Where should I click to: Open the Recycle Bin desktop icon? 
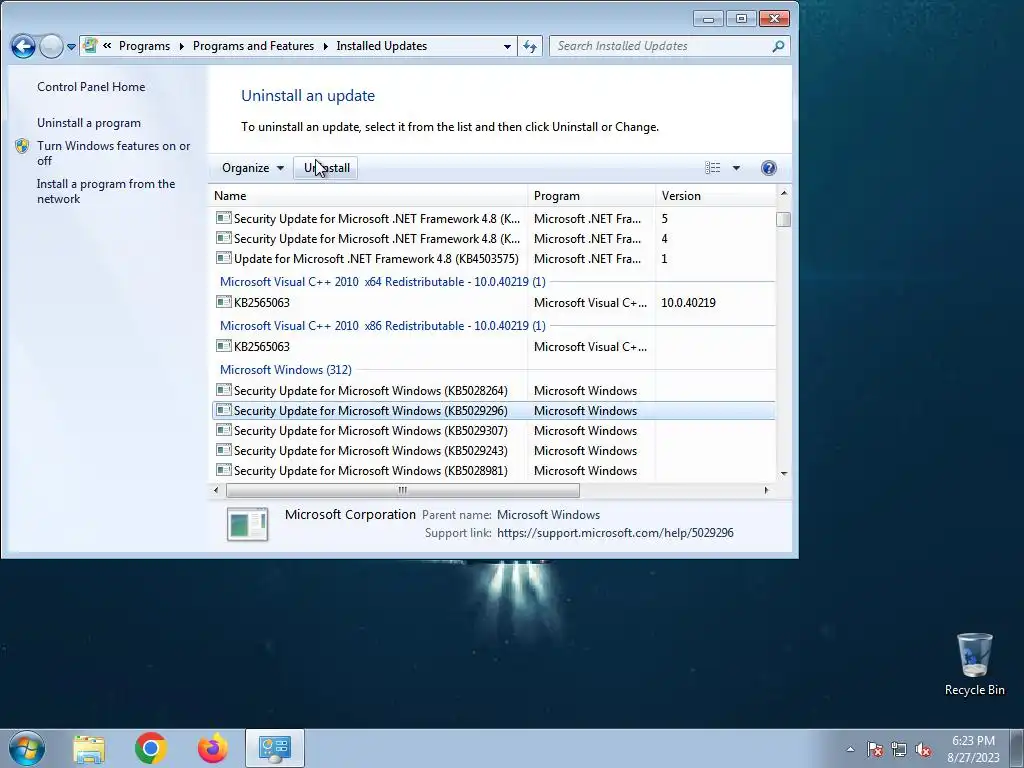(x=974, y=665)
